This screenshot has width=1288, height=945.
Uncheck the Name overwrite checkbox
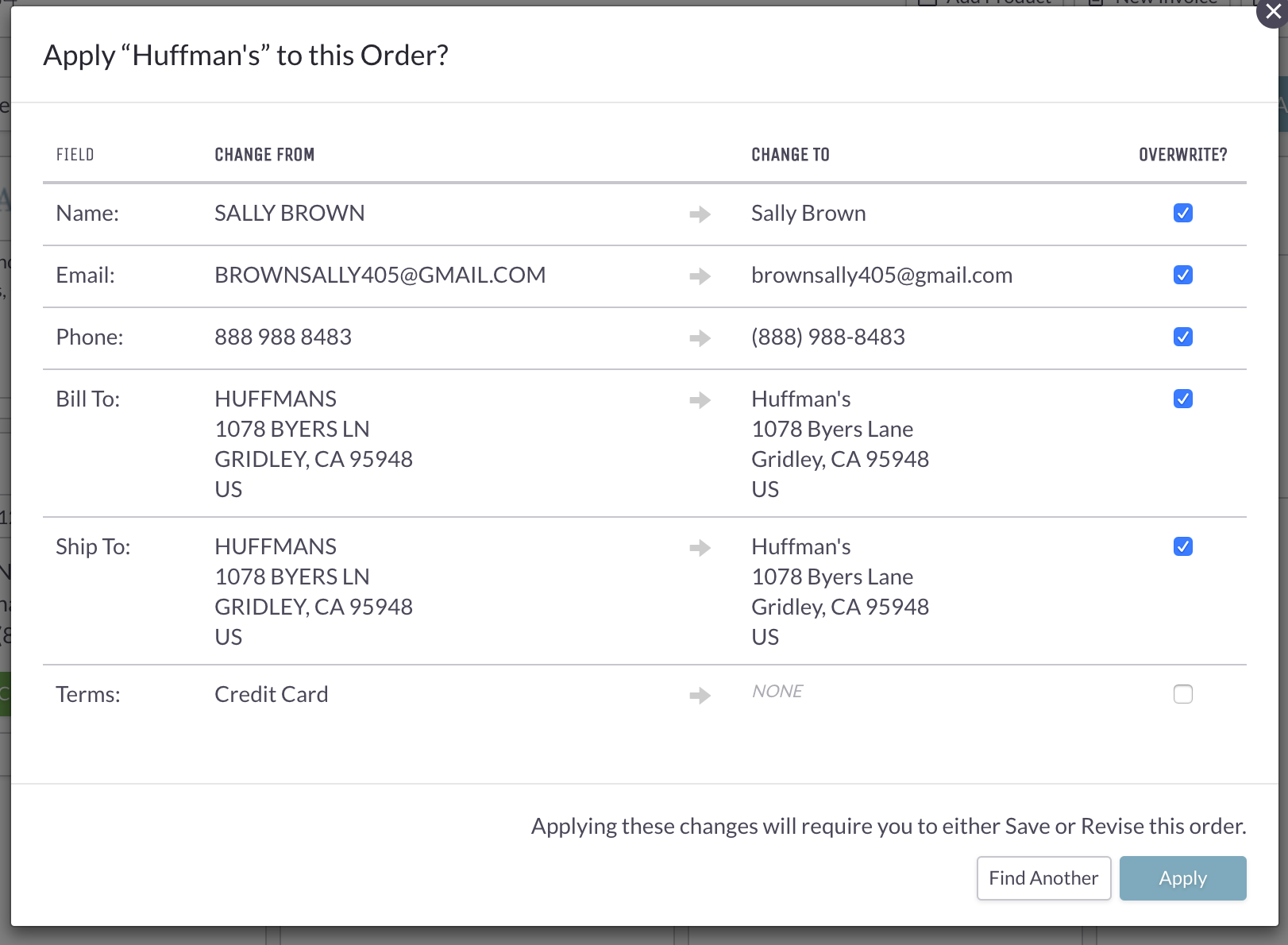point(1182,213)
